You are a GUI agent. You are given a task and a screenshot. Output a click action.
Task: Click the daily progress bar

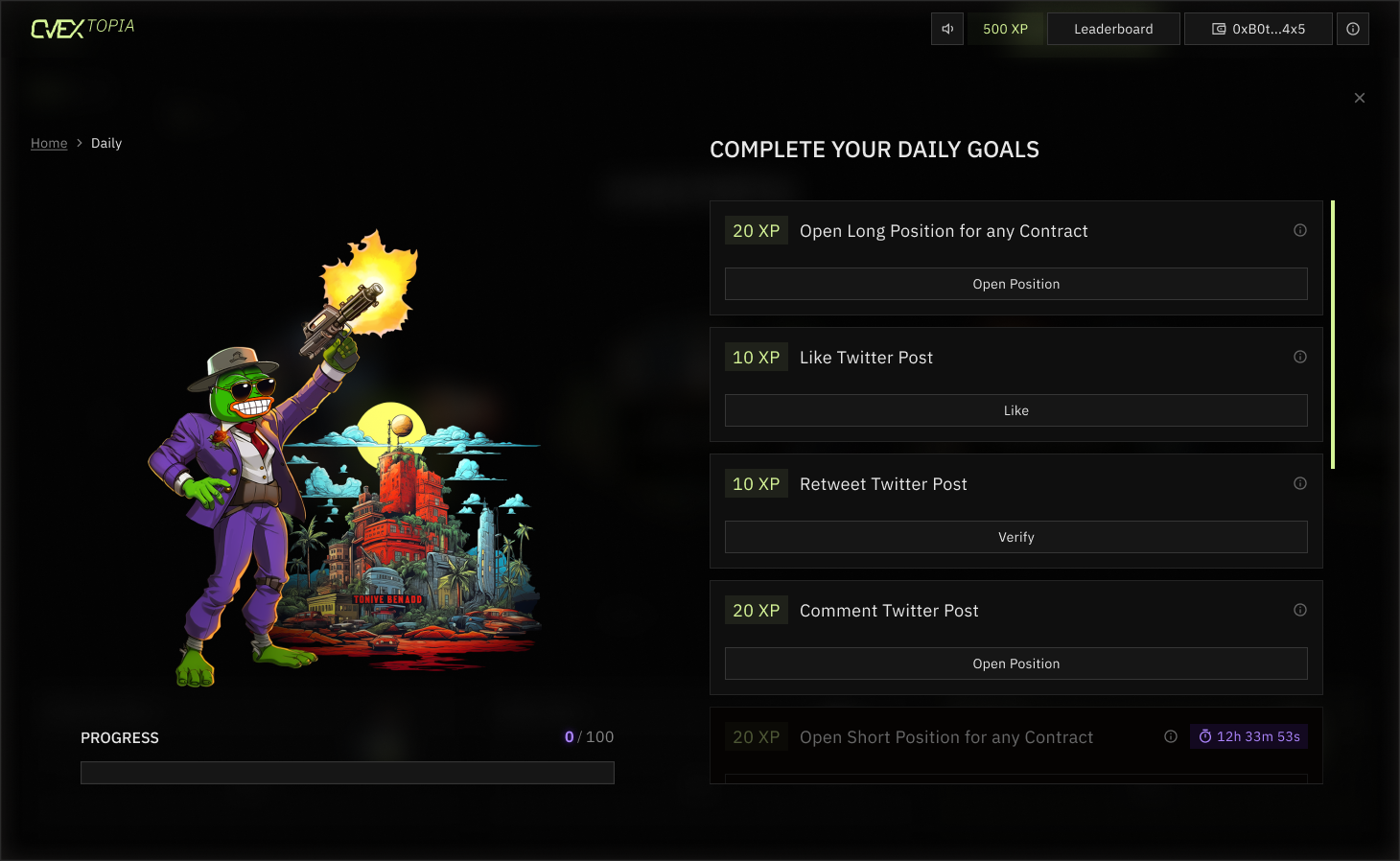(x=347, y=773)
